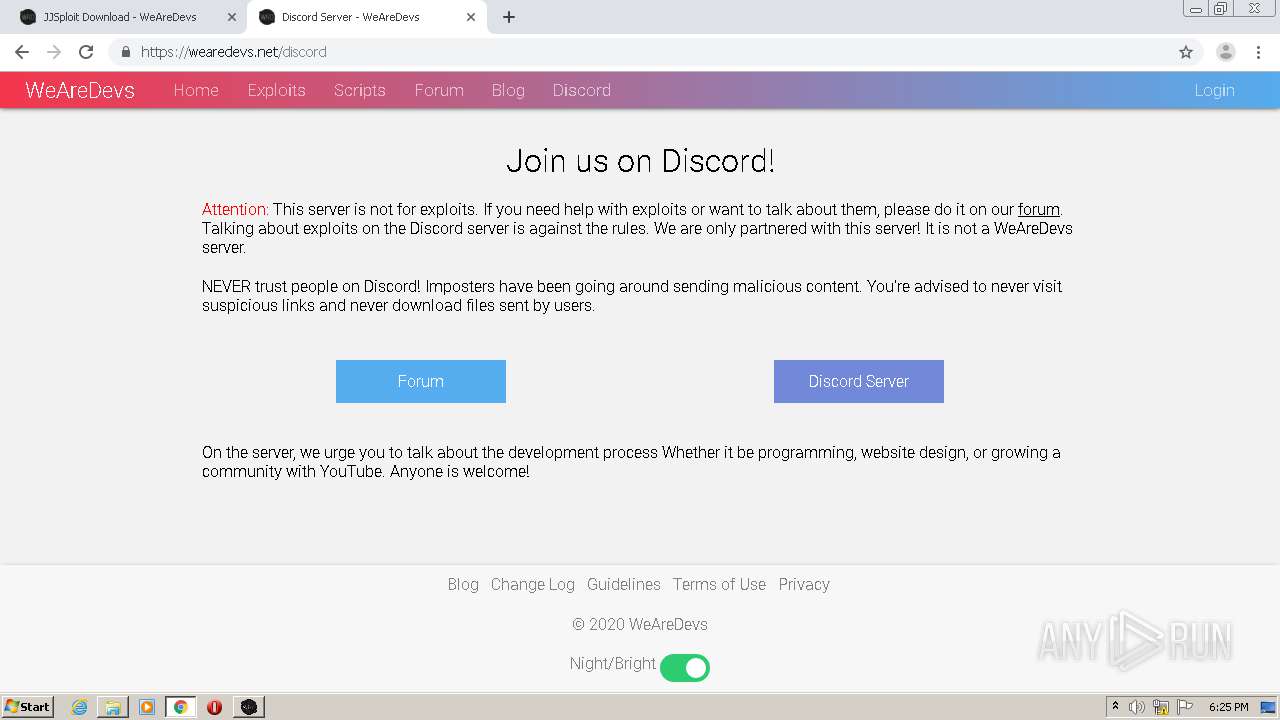Open the Opera taskbar icon
The image size is (1280, 720).
click(x=214, y=707)
